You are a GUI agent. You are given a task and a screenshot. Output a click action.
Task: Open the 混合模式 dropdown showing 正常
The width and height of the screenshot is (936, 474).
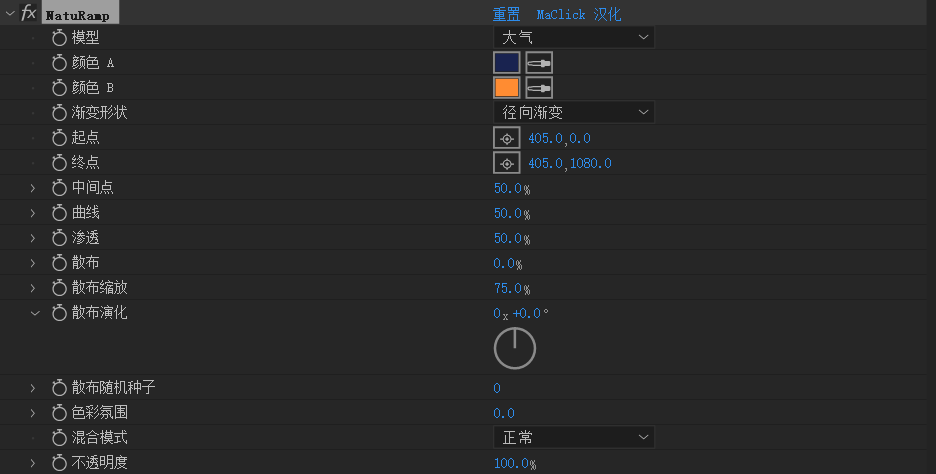[574, 438]
